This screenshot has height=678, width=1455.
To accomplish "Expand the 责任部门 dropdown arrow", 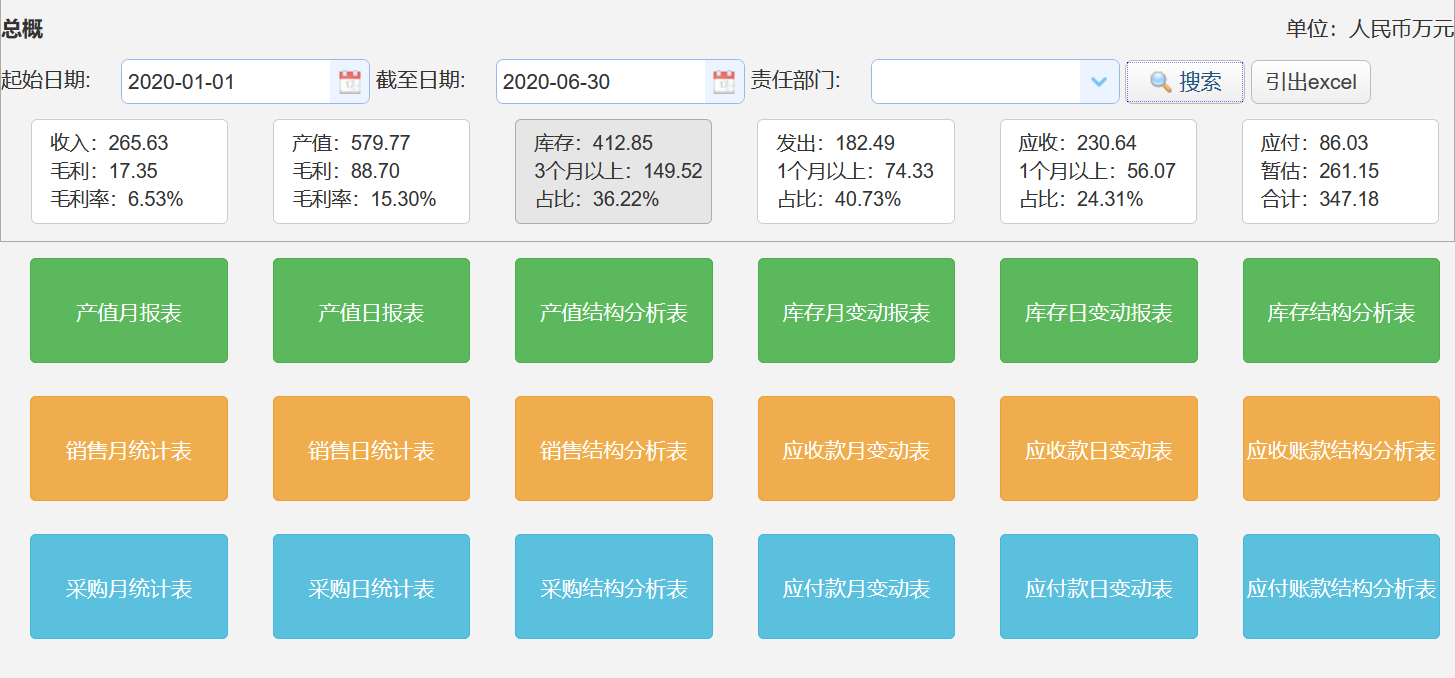I will (1098, 82).
